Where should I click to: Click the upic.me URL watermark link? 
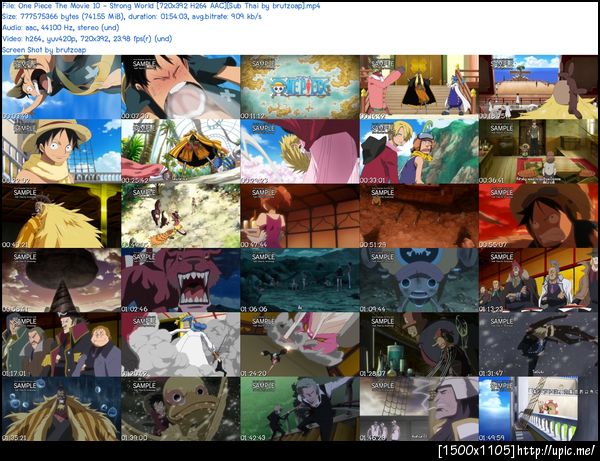[x=556, y=450]
